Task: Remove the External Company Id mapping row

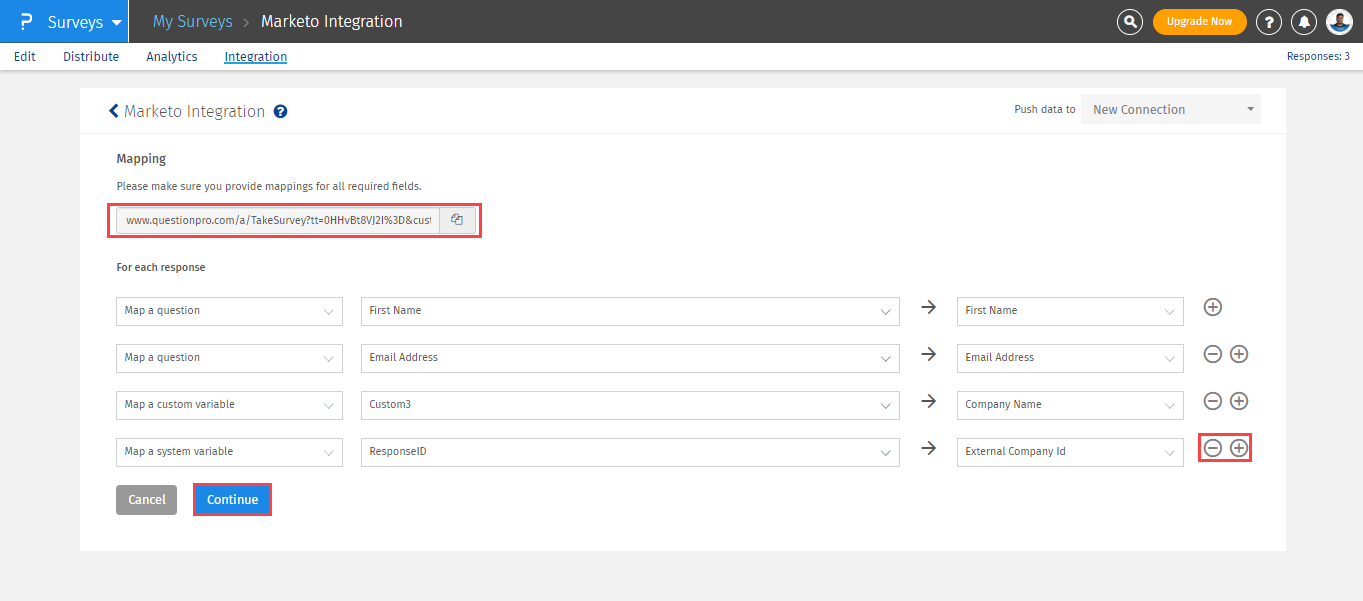Action: (1212, 449)
